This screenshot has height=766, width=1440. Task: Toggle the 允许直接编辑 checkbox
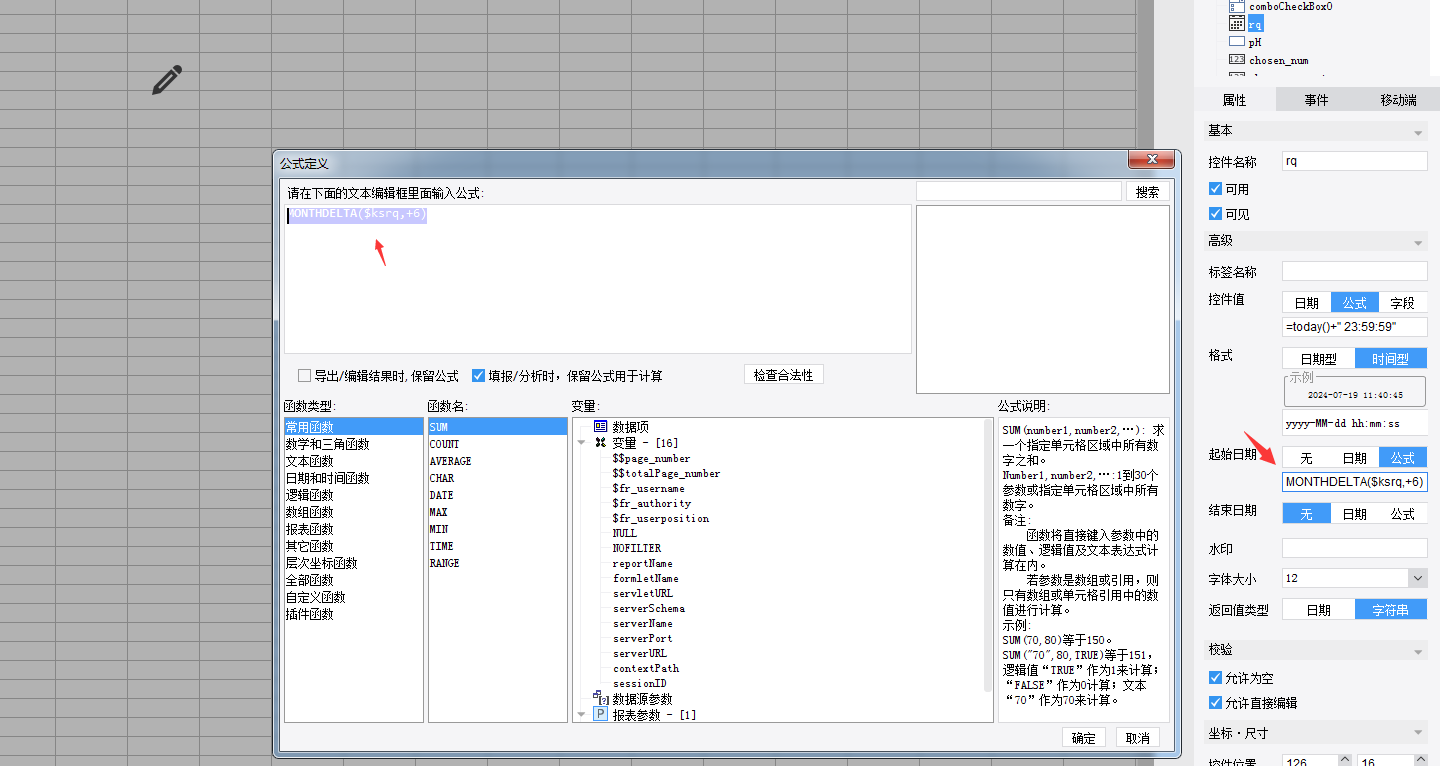(1215, 703)
